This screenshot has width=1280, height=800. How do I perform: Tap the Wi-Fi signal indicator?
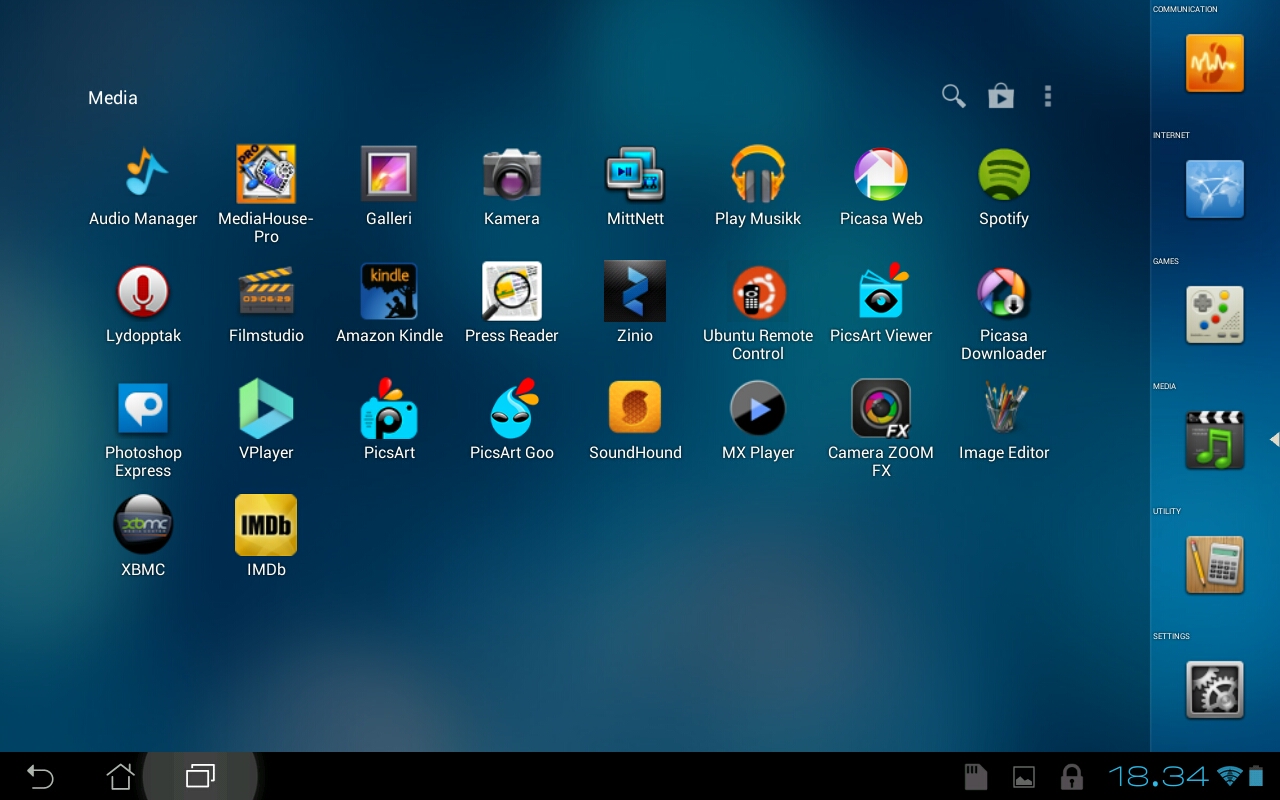pyautogui.click(x=1229, y=776)
